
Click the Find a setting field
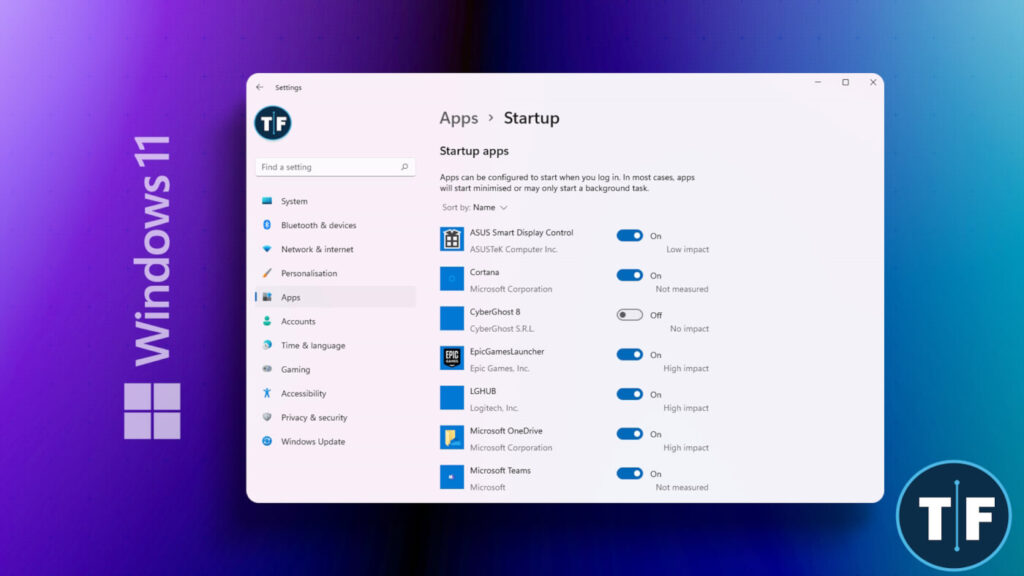[325, 167]
